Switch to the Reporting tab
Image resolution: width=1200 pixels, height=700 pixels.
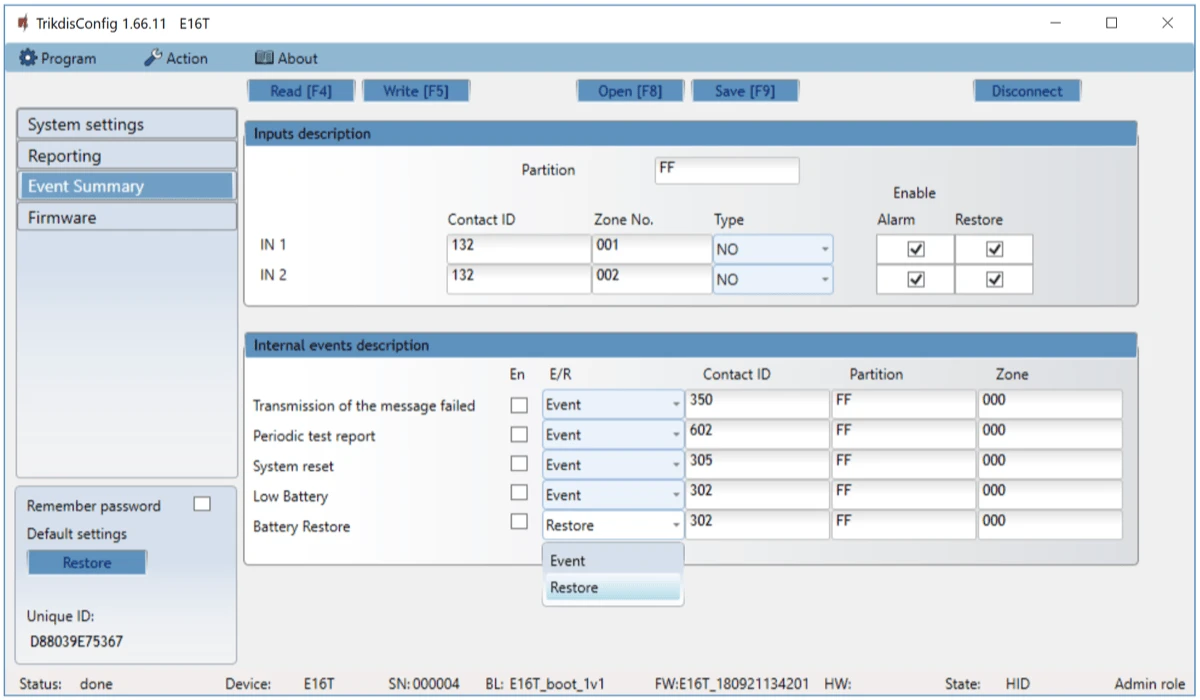[126, 156]
